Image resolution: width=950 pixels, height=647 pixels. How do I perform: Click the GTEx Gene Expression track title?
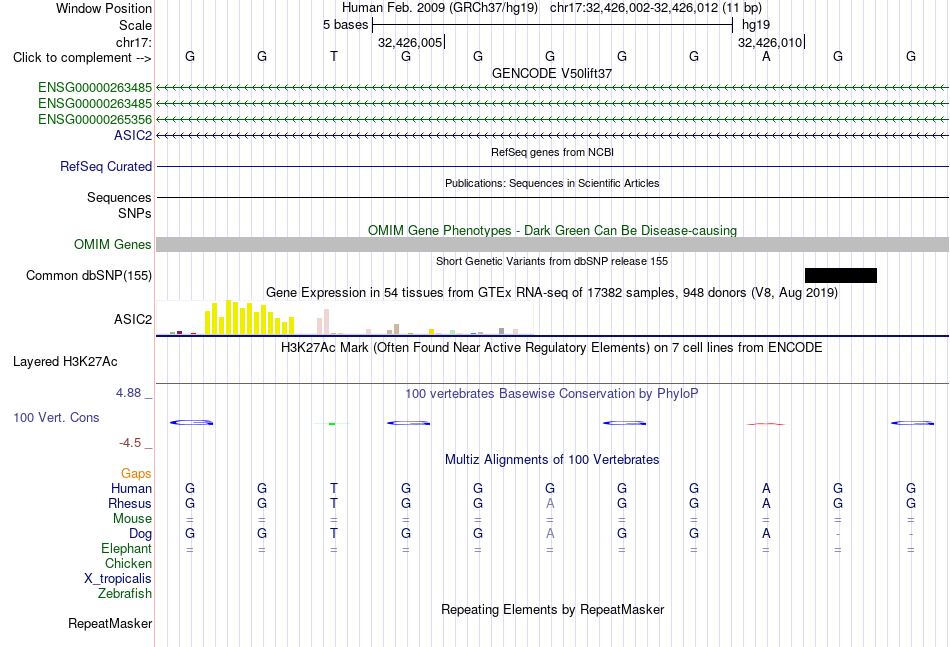[x=552, y=293]
